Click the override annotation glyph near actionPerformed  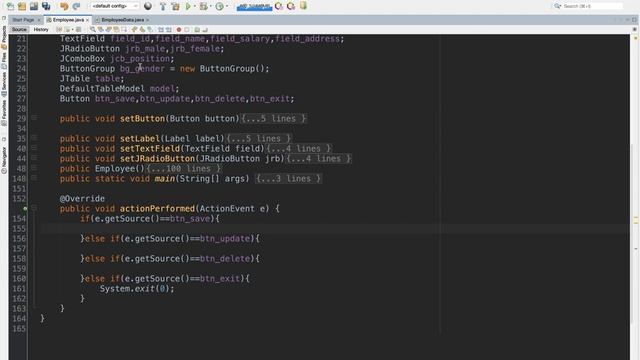25,209
